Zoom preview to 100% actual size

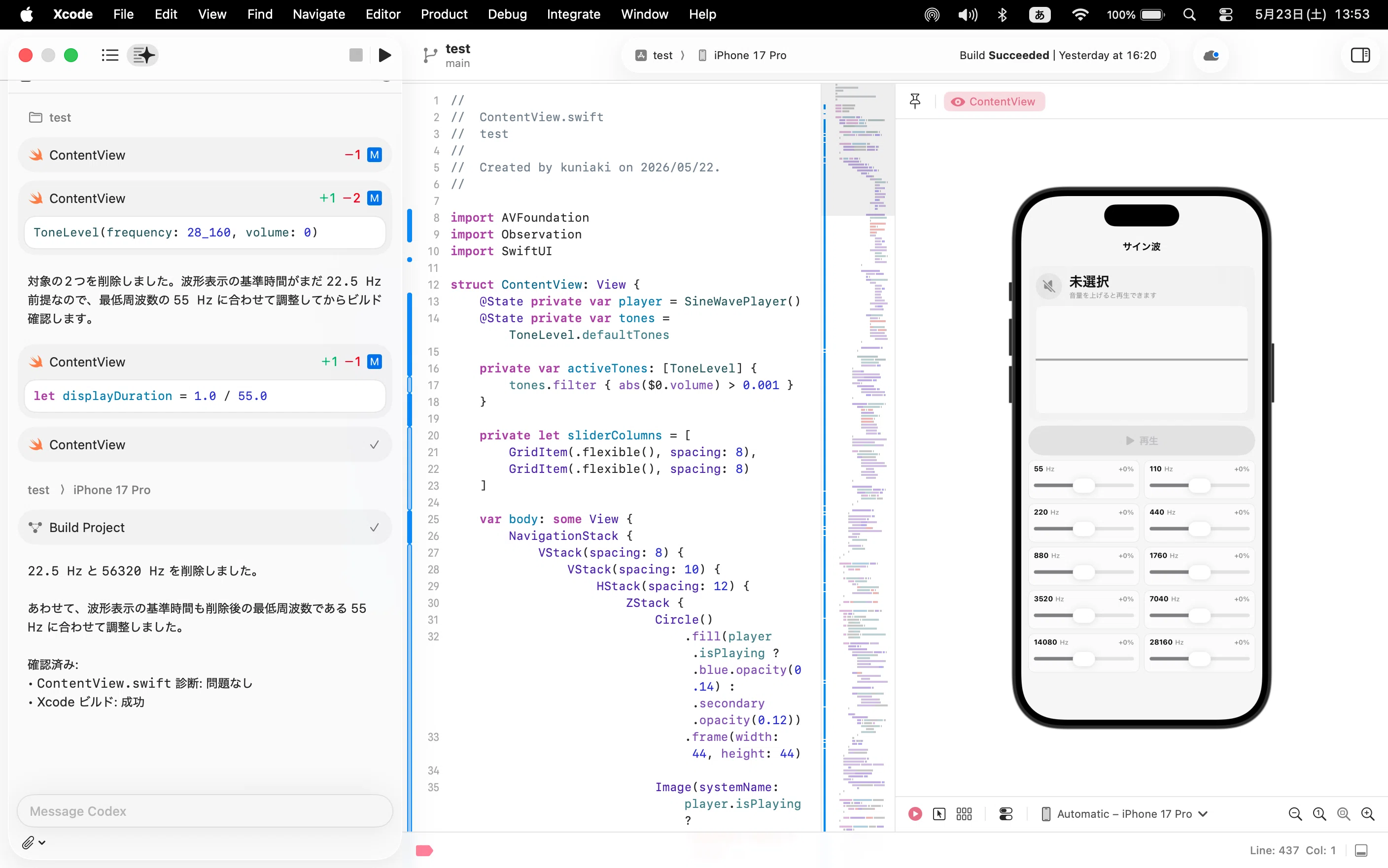coord(1319,813)
